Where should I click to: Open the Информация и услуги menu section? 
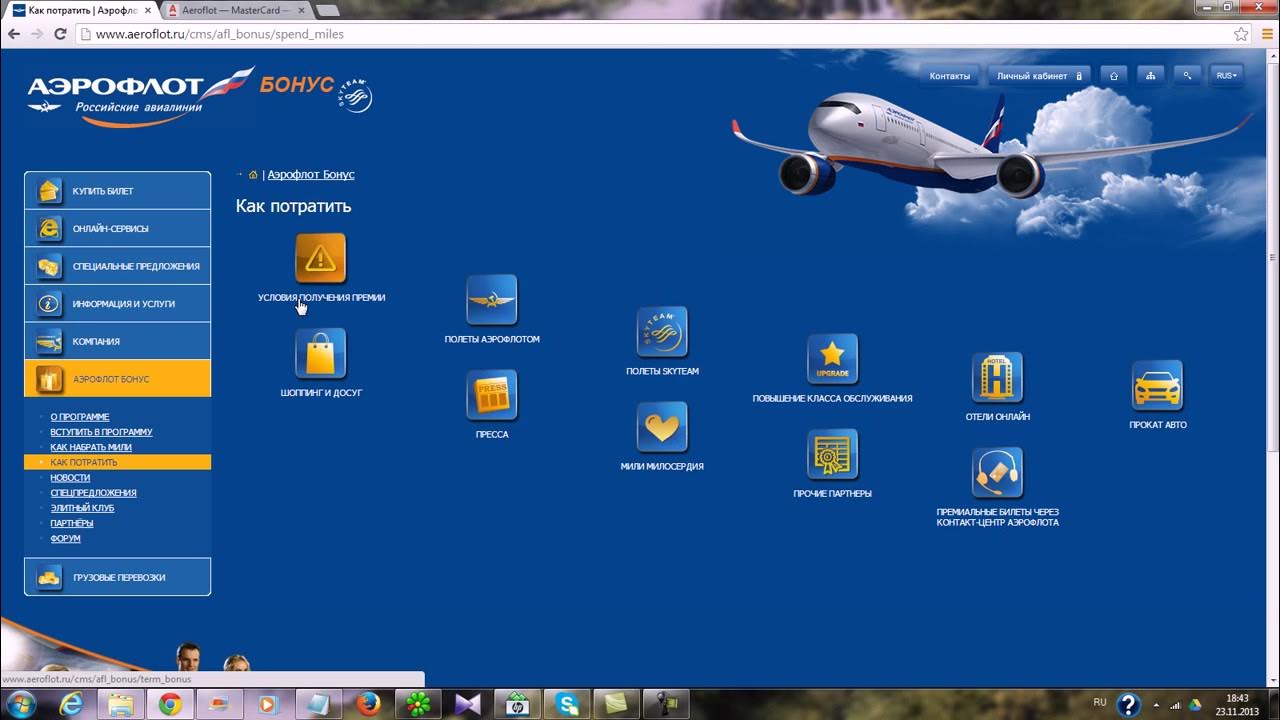118,304
